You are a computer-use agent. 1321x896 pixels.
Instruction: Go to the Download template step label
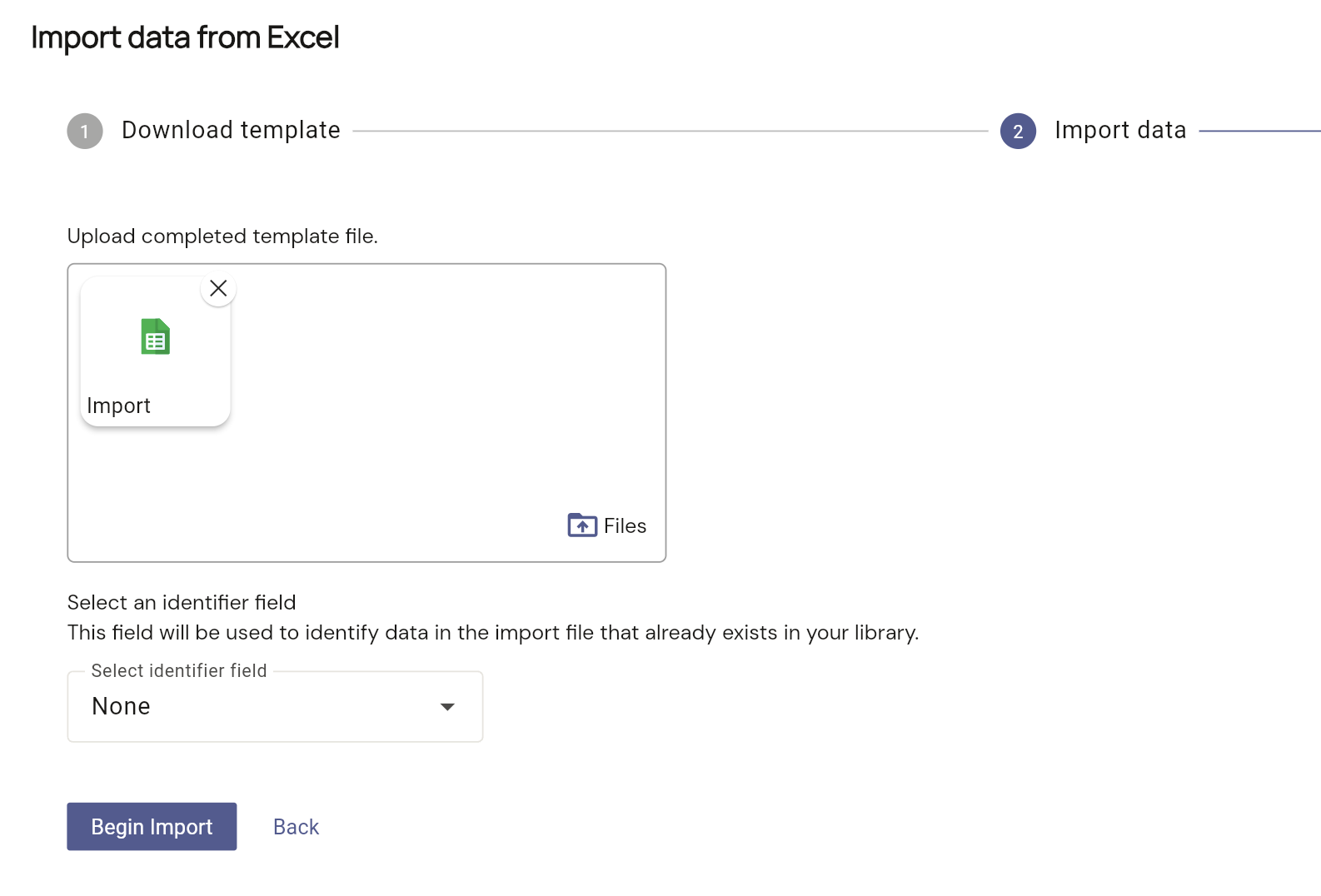pos(231,131)
